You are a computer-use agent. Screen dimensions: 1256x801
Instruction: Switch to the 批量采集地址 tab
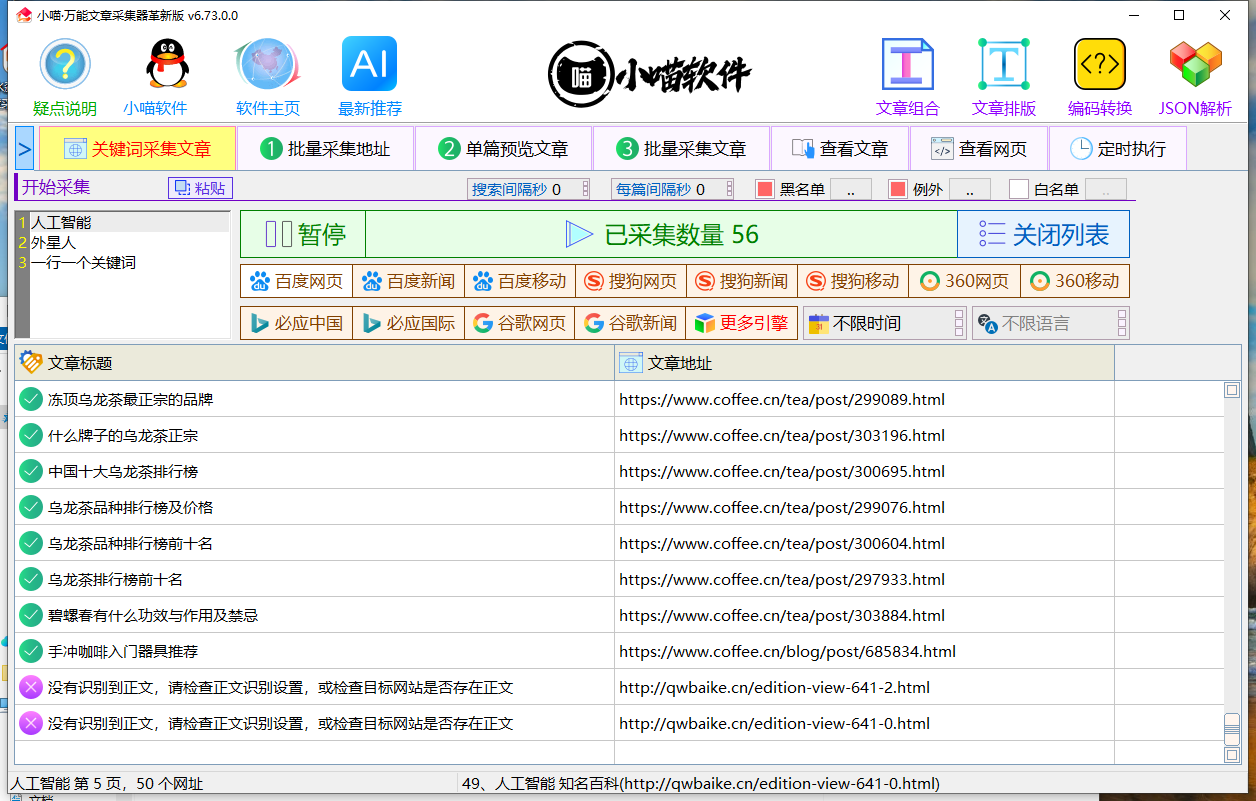click(x=325, y=149)
